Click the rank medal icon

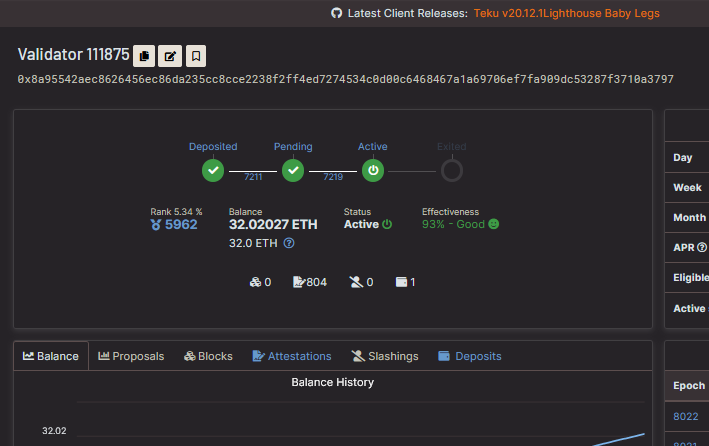tap(156, 224)
